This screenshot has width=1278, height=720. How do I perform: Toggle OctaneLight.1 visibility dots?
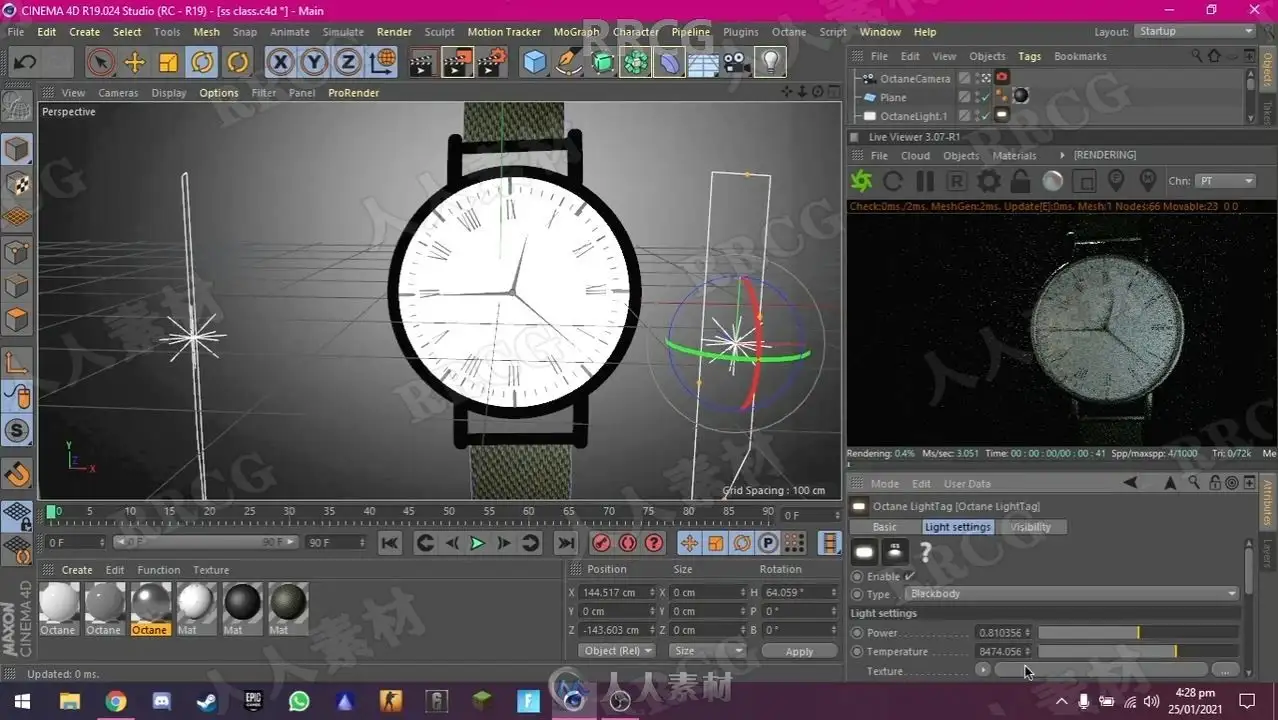click(x=975, y=116)
